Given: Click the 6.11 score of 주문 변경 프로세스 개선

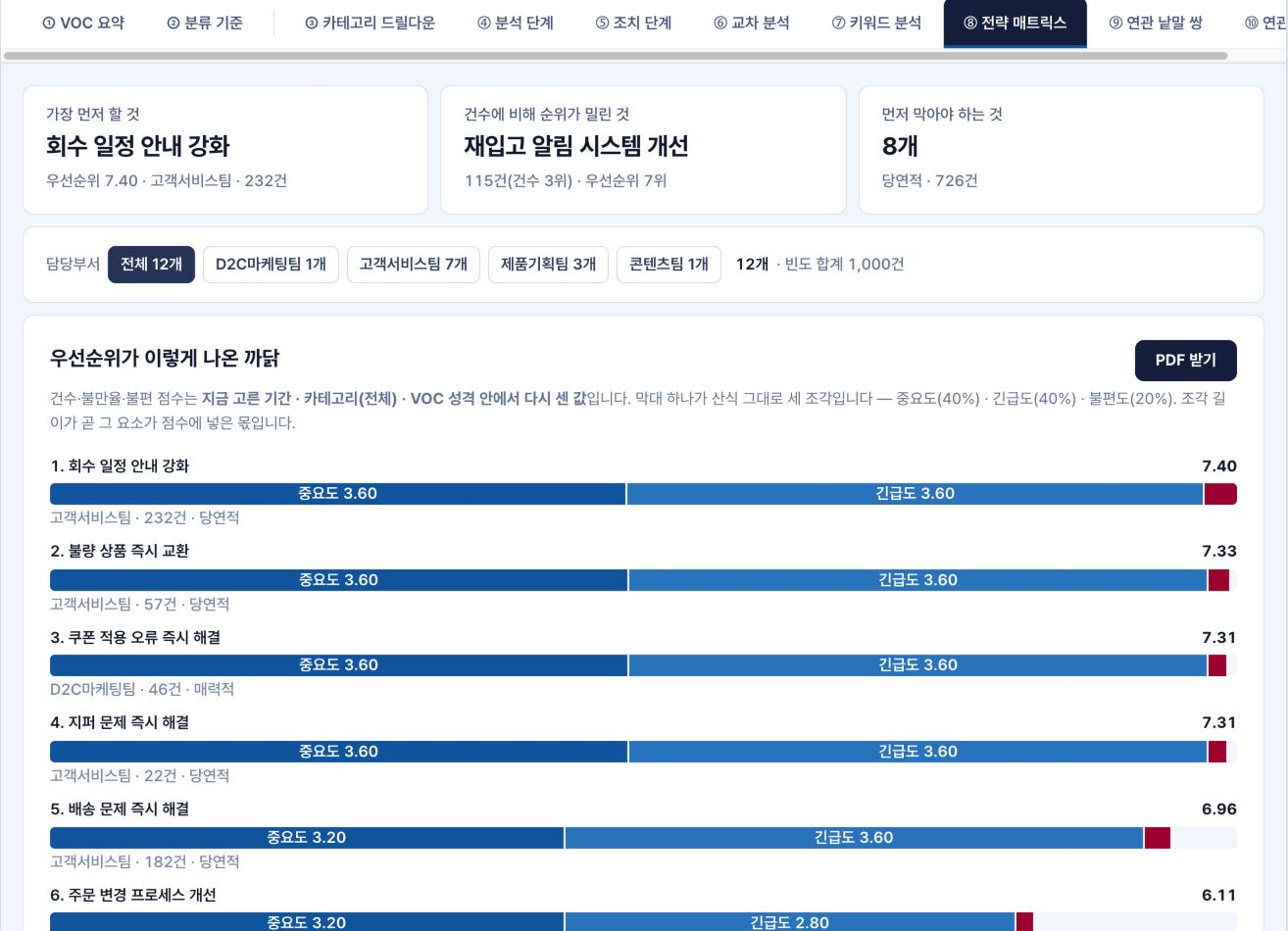Looking at the screenshot, I should point(1219,895).
